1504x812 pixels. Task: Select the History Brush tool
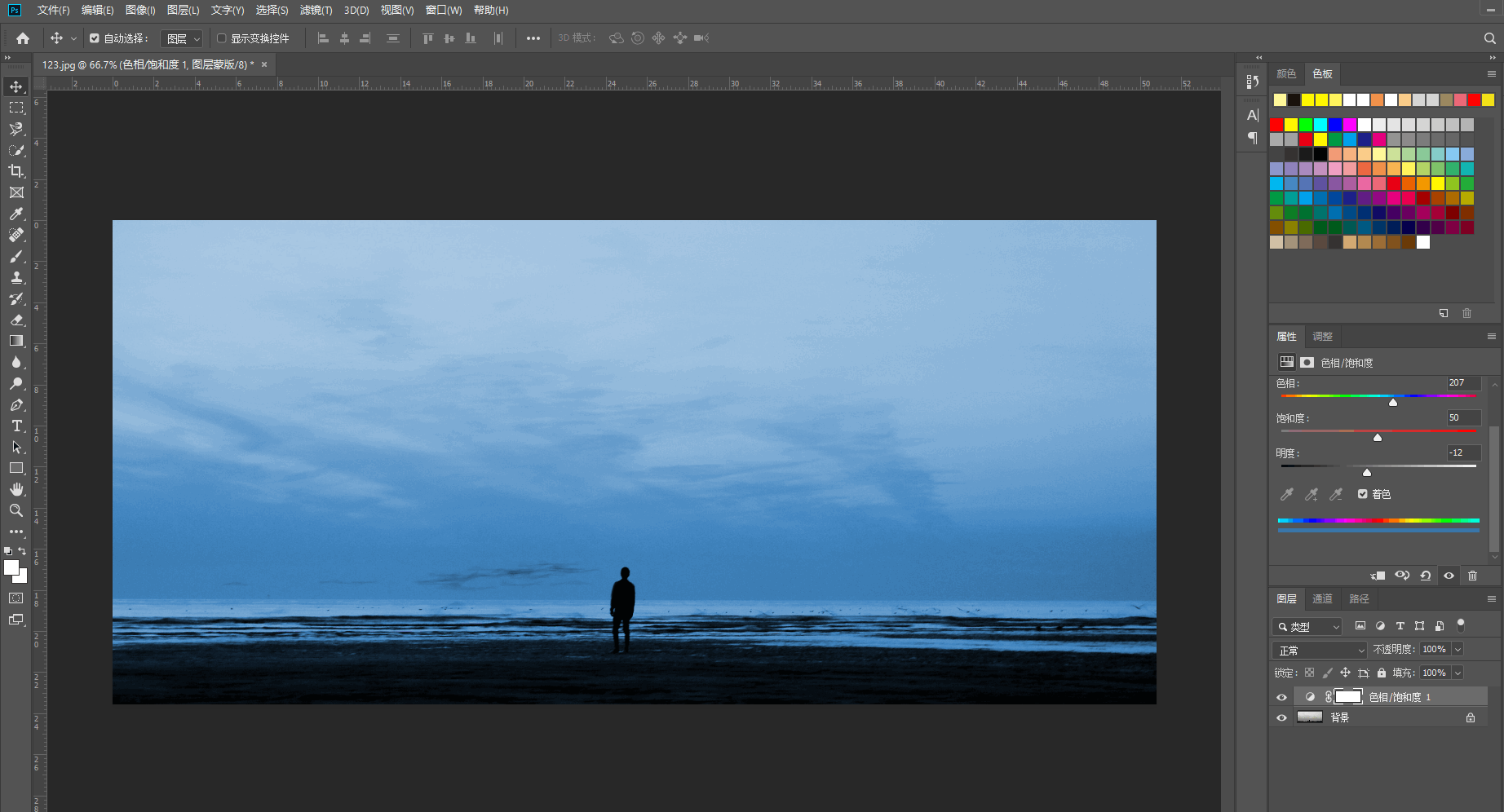[x=16, y=298]
